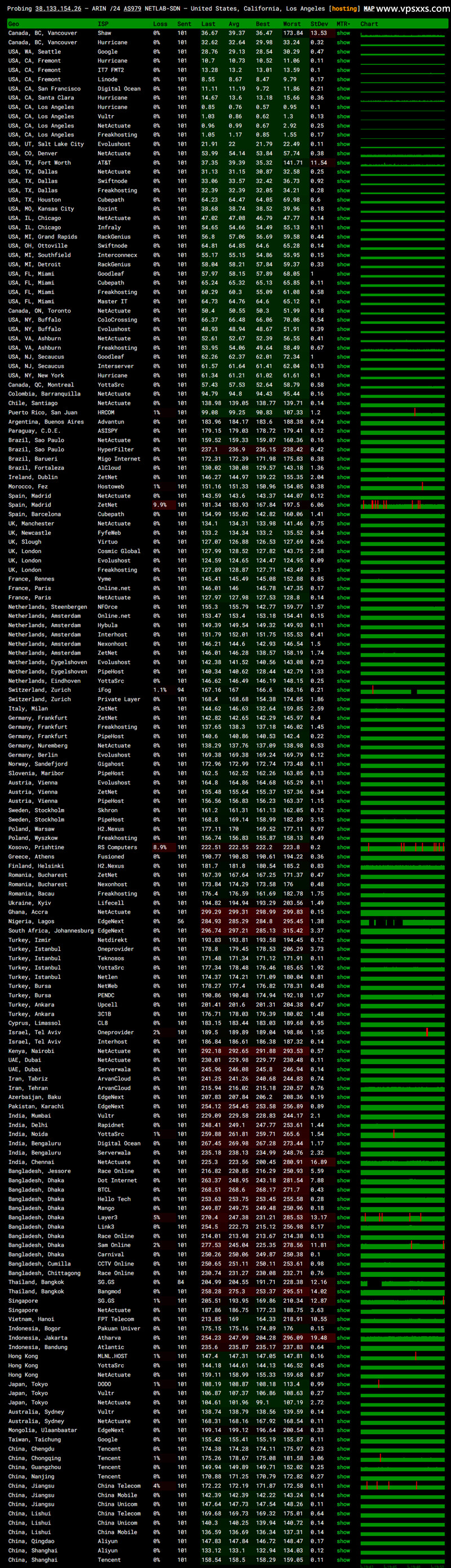This screenshot has height=1568, width=451.
Task: Sort by the Avg column header
Action: [234, 24]
